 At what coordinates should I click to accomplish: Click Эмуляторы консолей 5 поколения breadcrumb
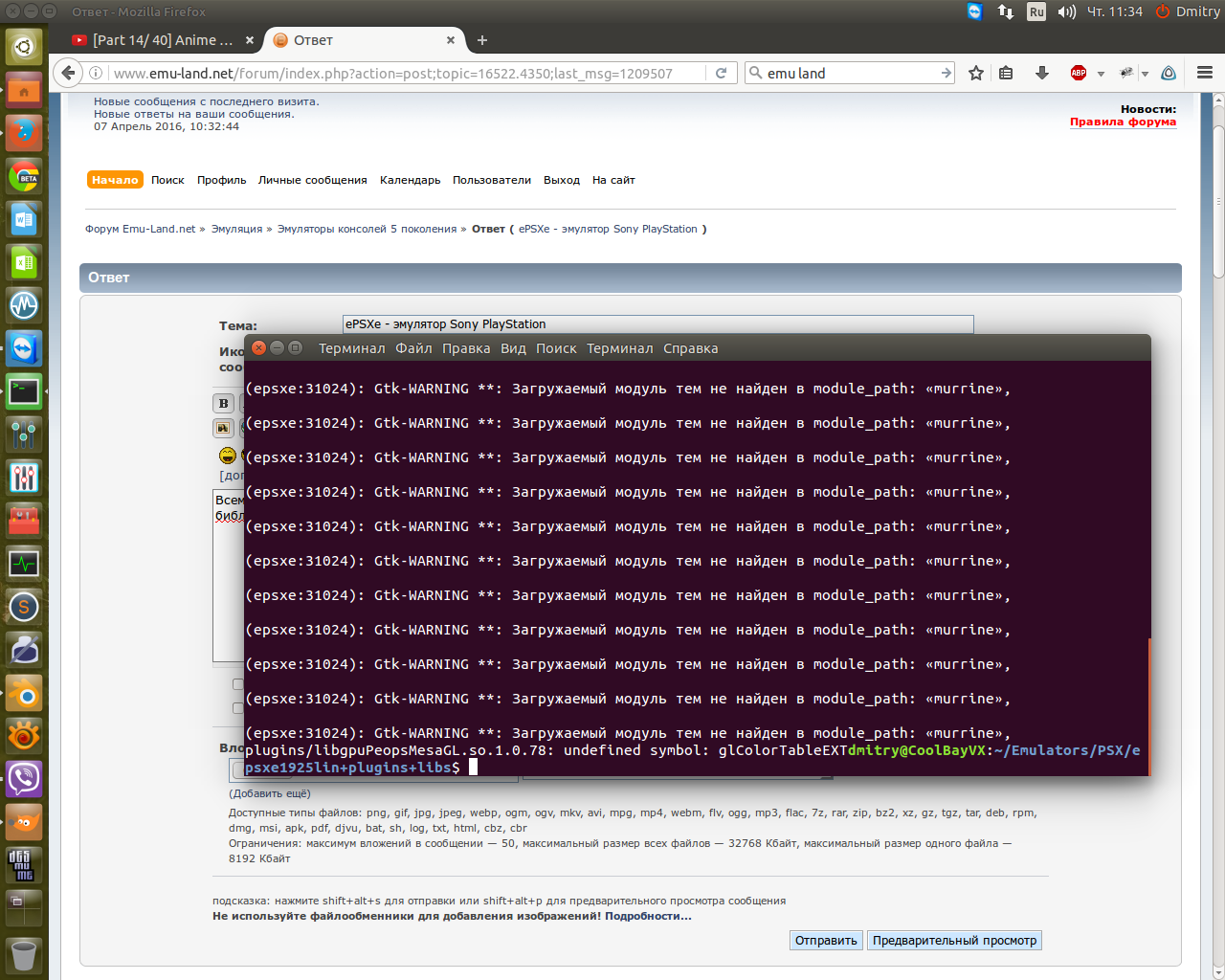click(x=367, y=229)
